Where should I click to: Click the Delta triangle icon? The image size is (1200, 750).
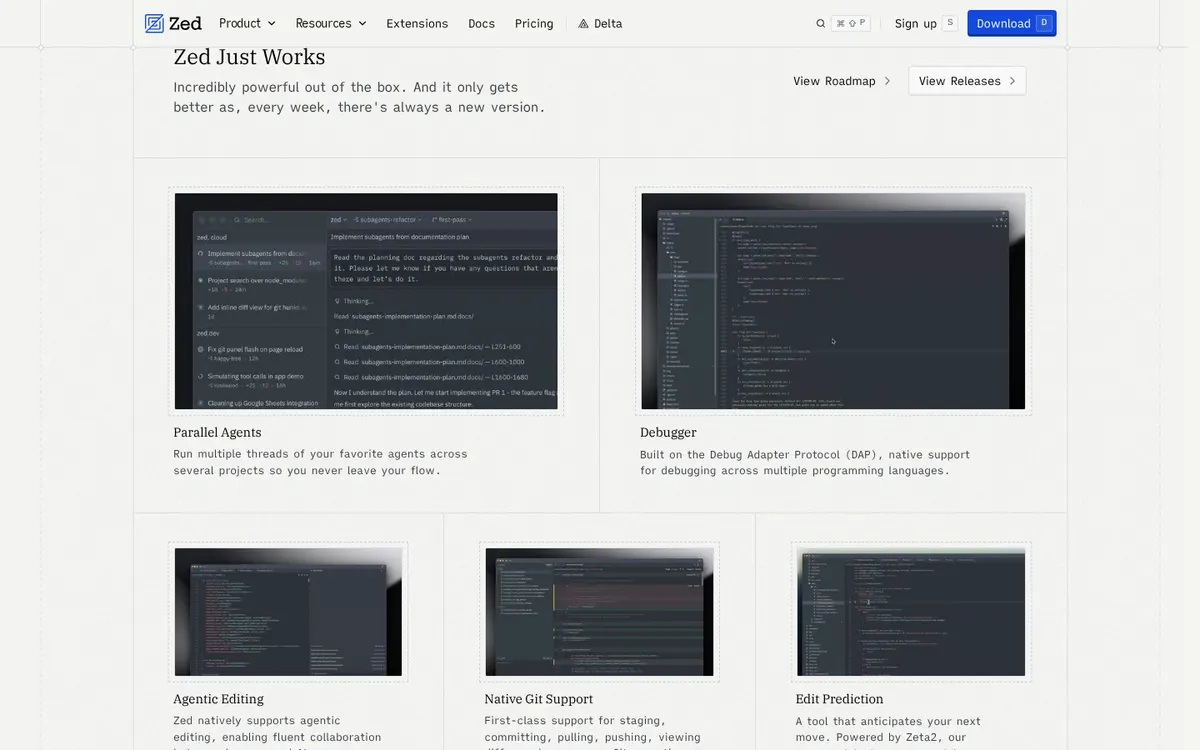pyautogui.click(x=583, y=23)
